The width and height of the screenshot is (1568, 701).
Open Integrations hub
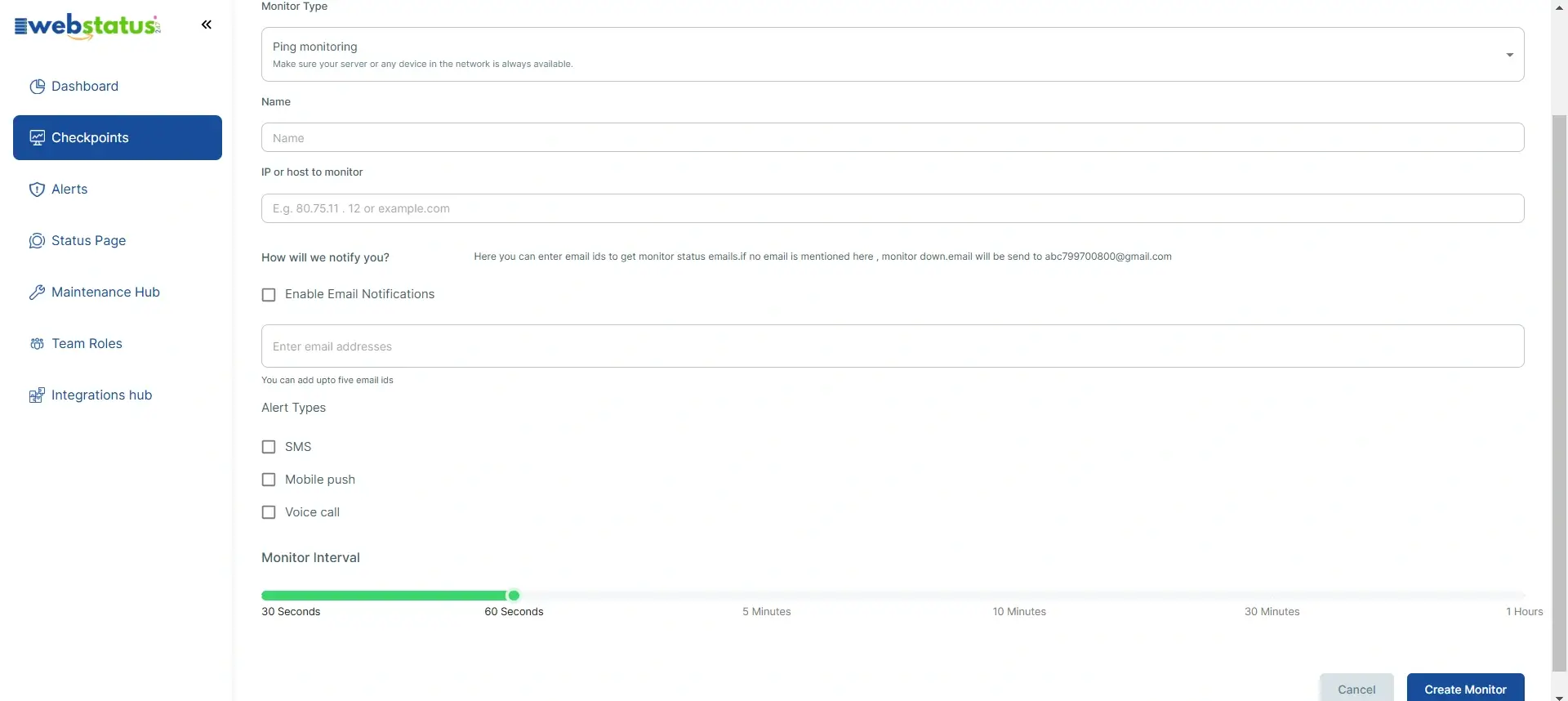tap(118, 395)
